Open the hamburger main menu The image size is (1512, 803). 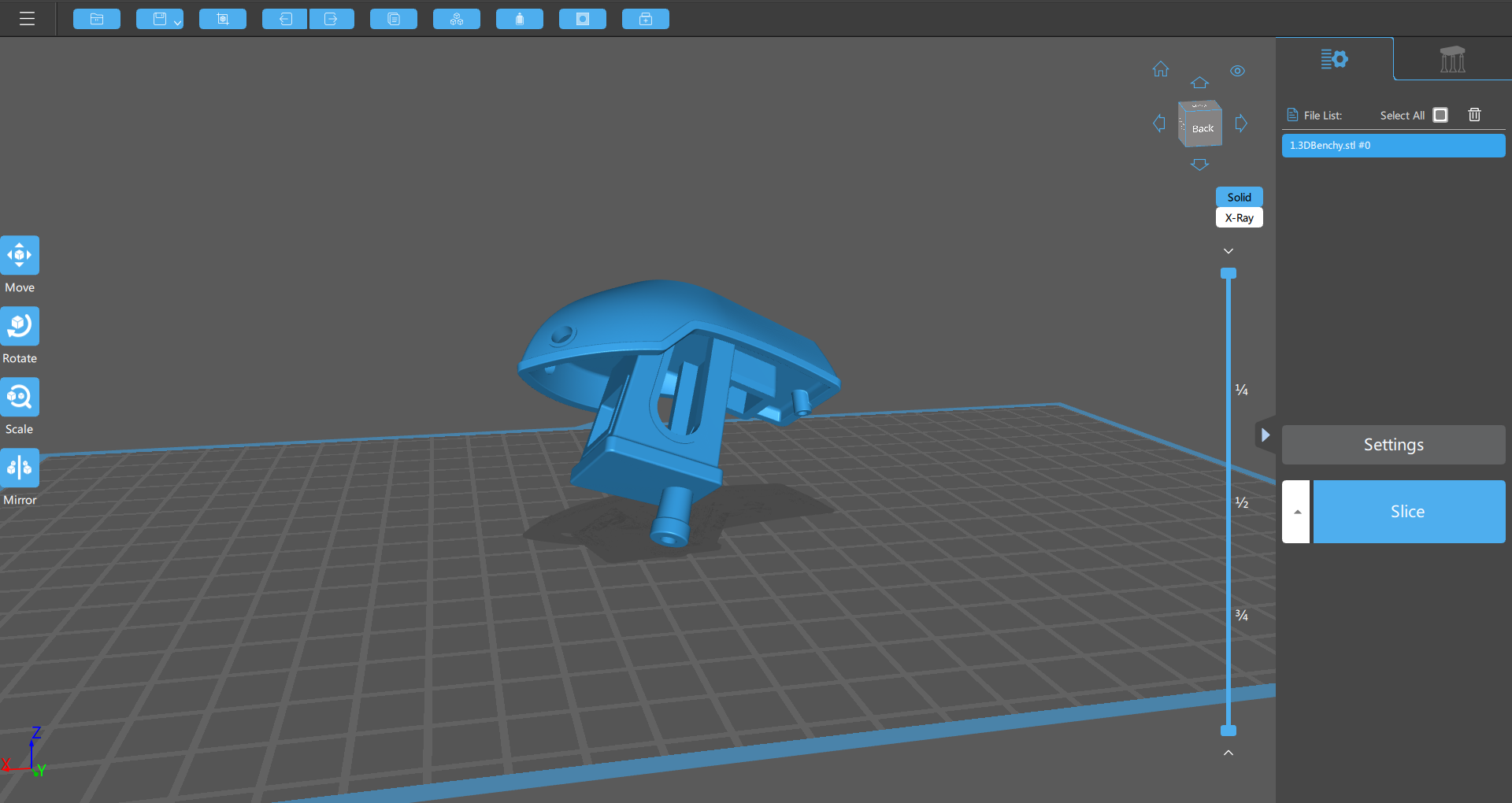click(x=27, y=19)
